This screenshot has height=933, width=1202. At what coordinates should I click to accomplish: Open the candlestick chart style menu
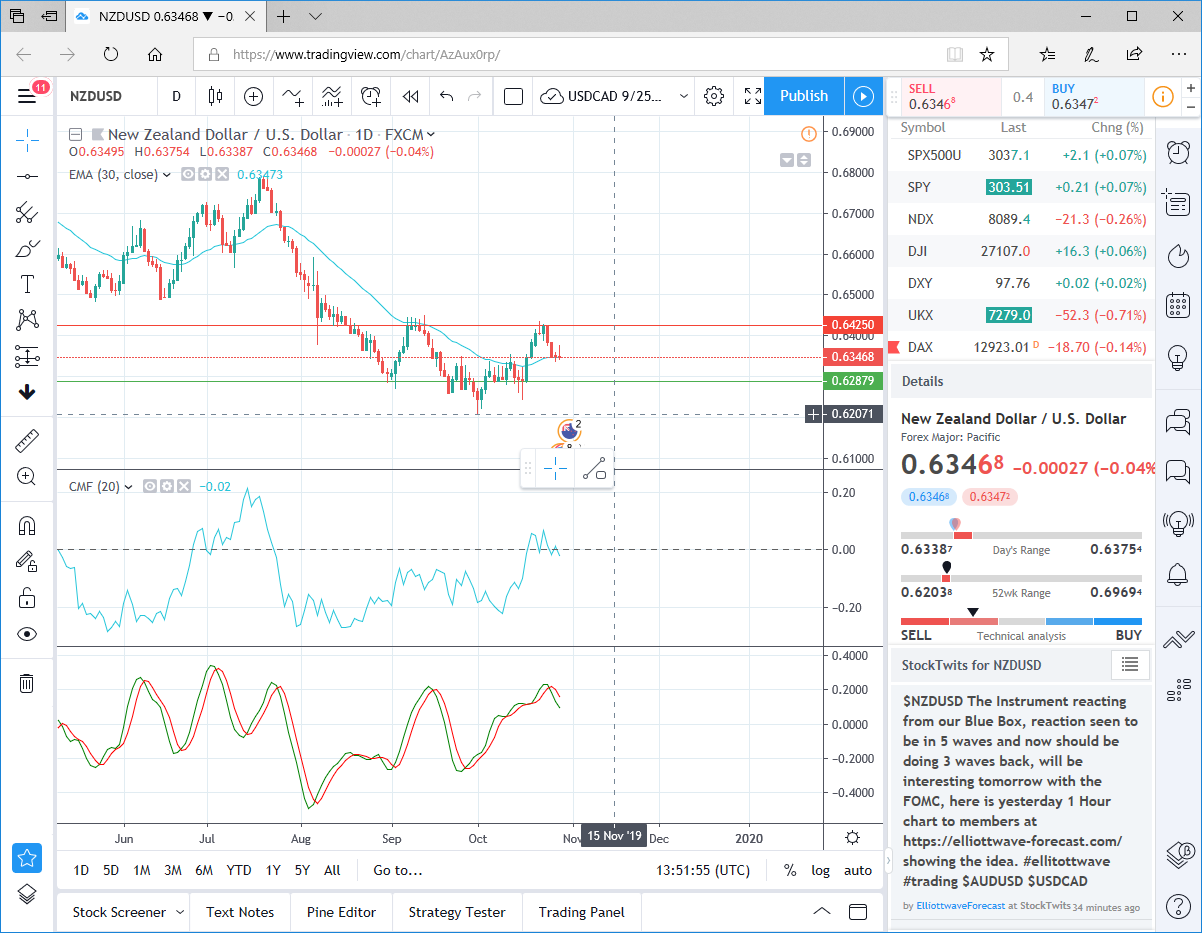coord(215,96)
